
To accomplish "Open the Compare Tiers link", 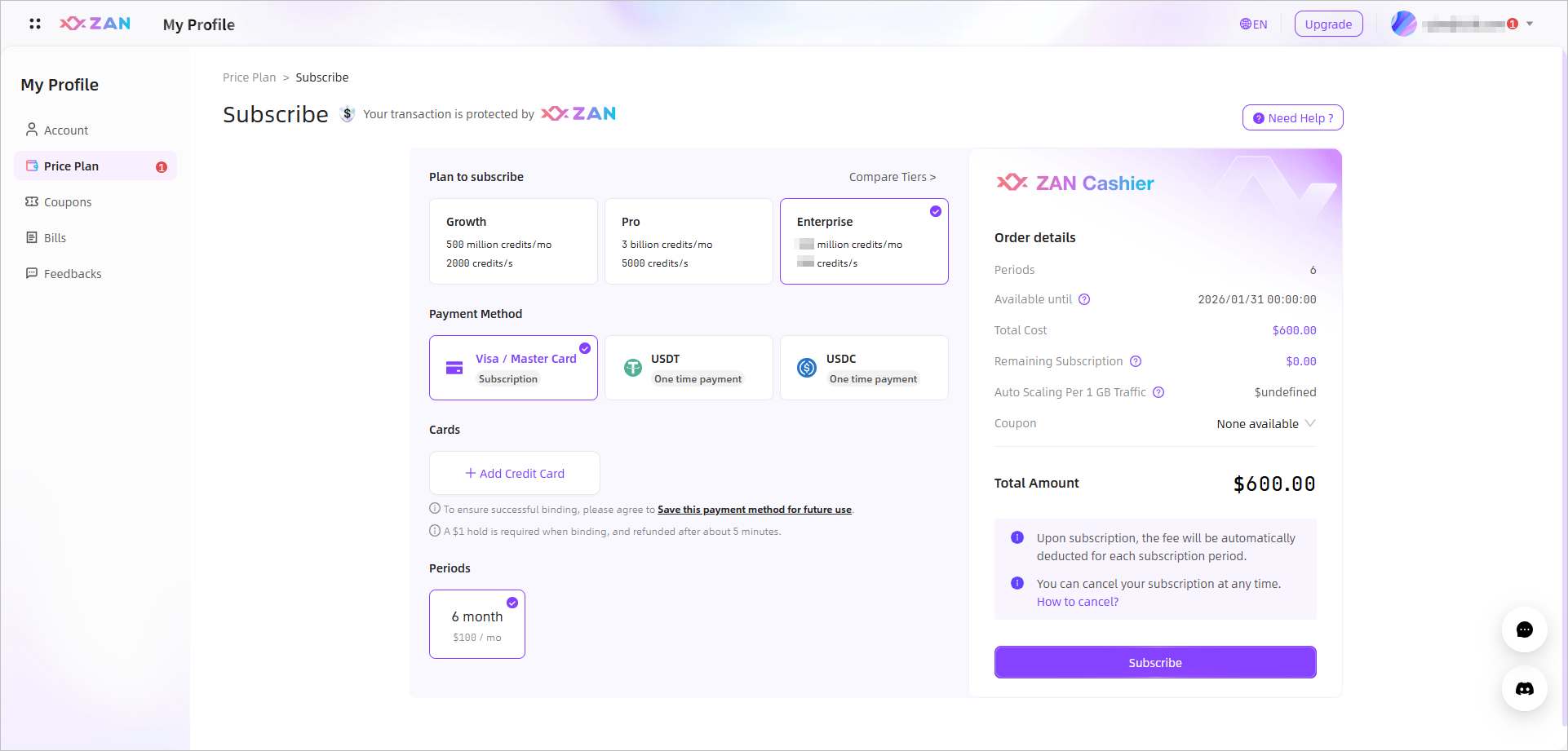I will (892, 177).
